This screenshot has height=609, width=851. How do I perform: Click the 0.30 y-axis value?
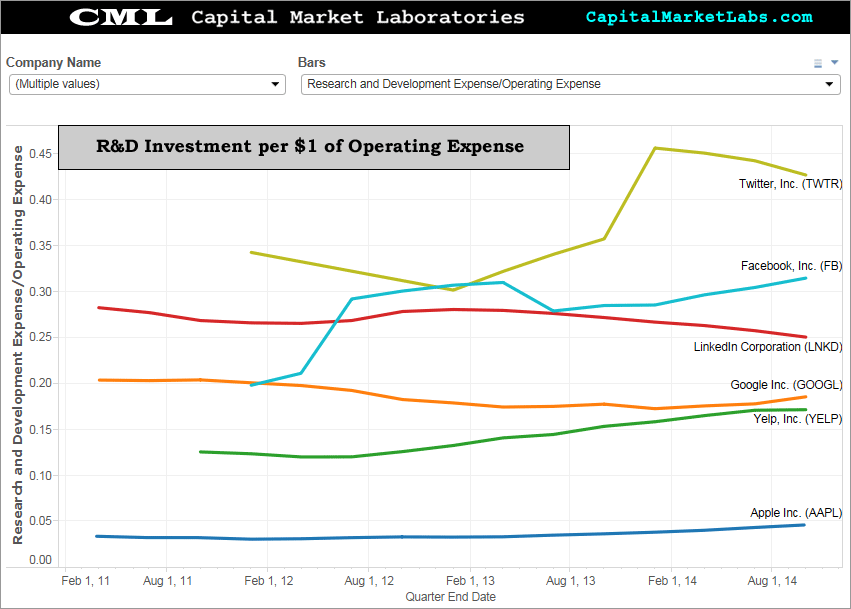(x=40, y=292)
